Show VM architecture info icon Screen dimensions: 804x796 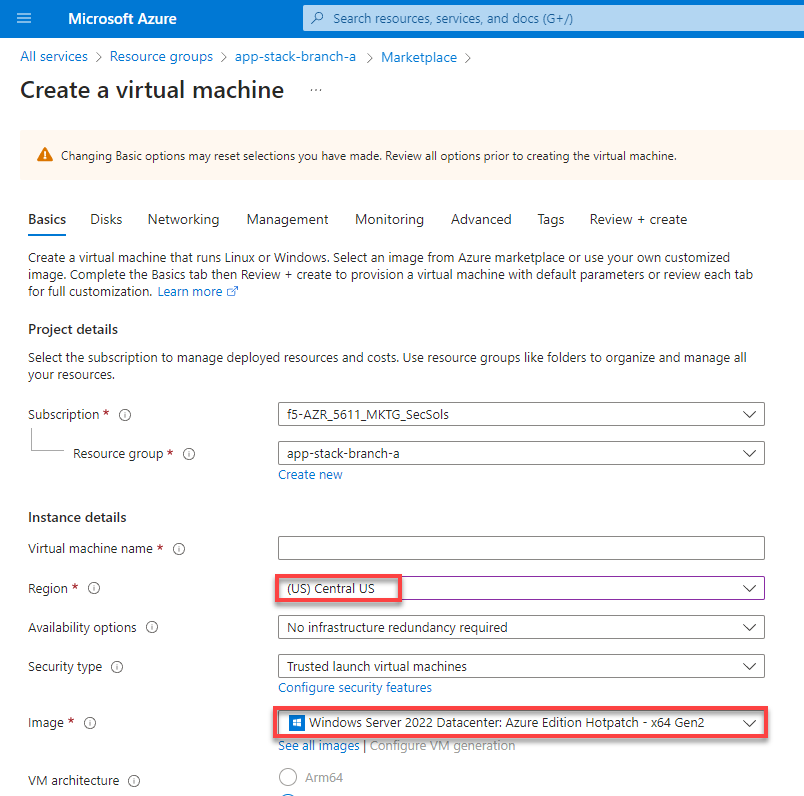click(x=134, y=781)
